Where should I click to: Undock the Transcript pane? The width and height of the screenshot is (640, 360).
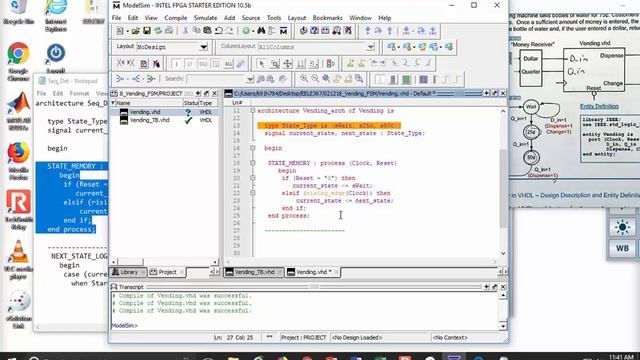tap(495, 287)
